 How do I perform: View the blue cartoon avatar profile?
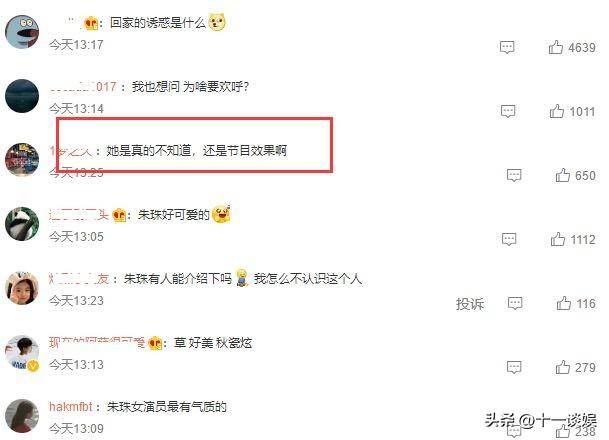click(22, 32)
